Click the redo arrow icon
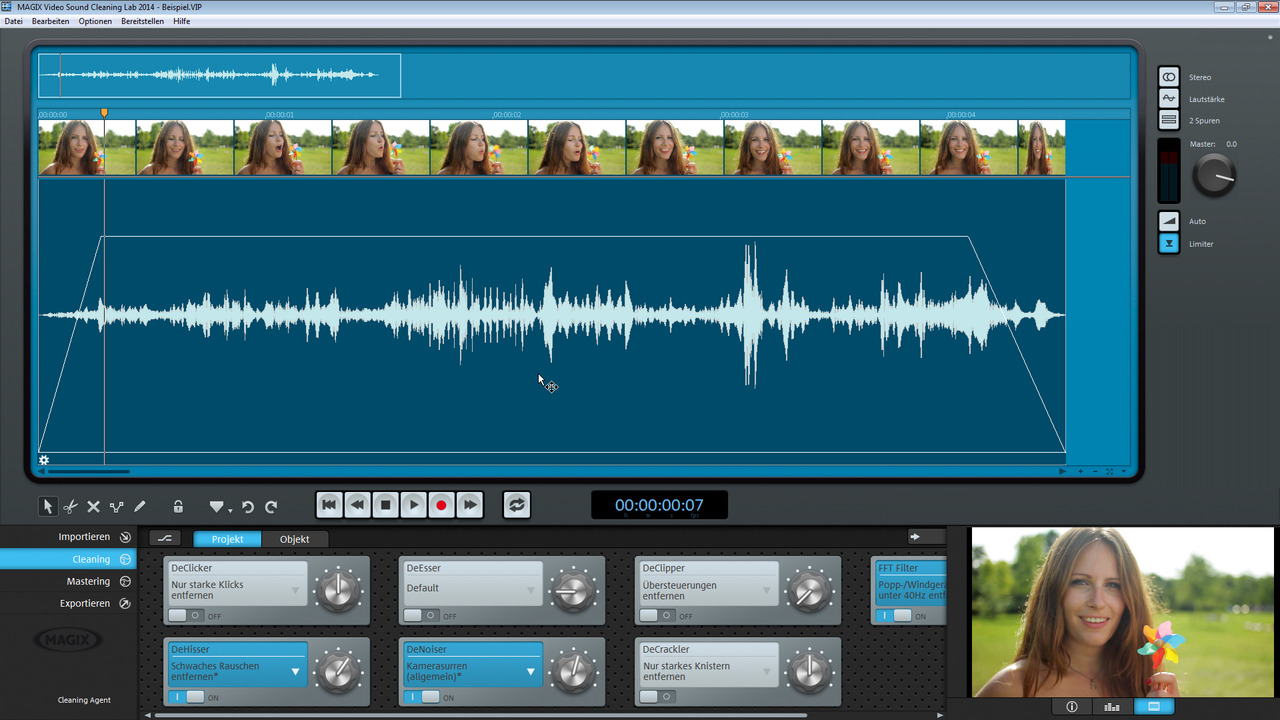This screenshot has width=1280, height=720. click(271, 507)
